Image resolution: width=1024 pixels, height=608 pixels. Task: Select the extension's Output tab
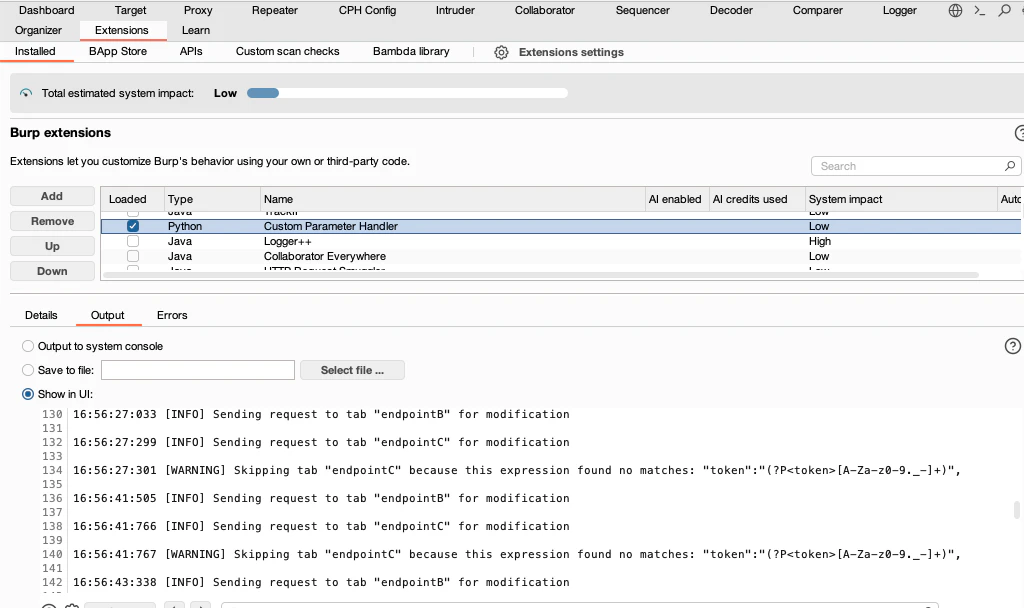point(108,315)
